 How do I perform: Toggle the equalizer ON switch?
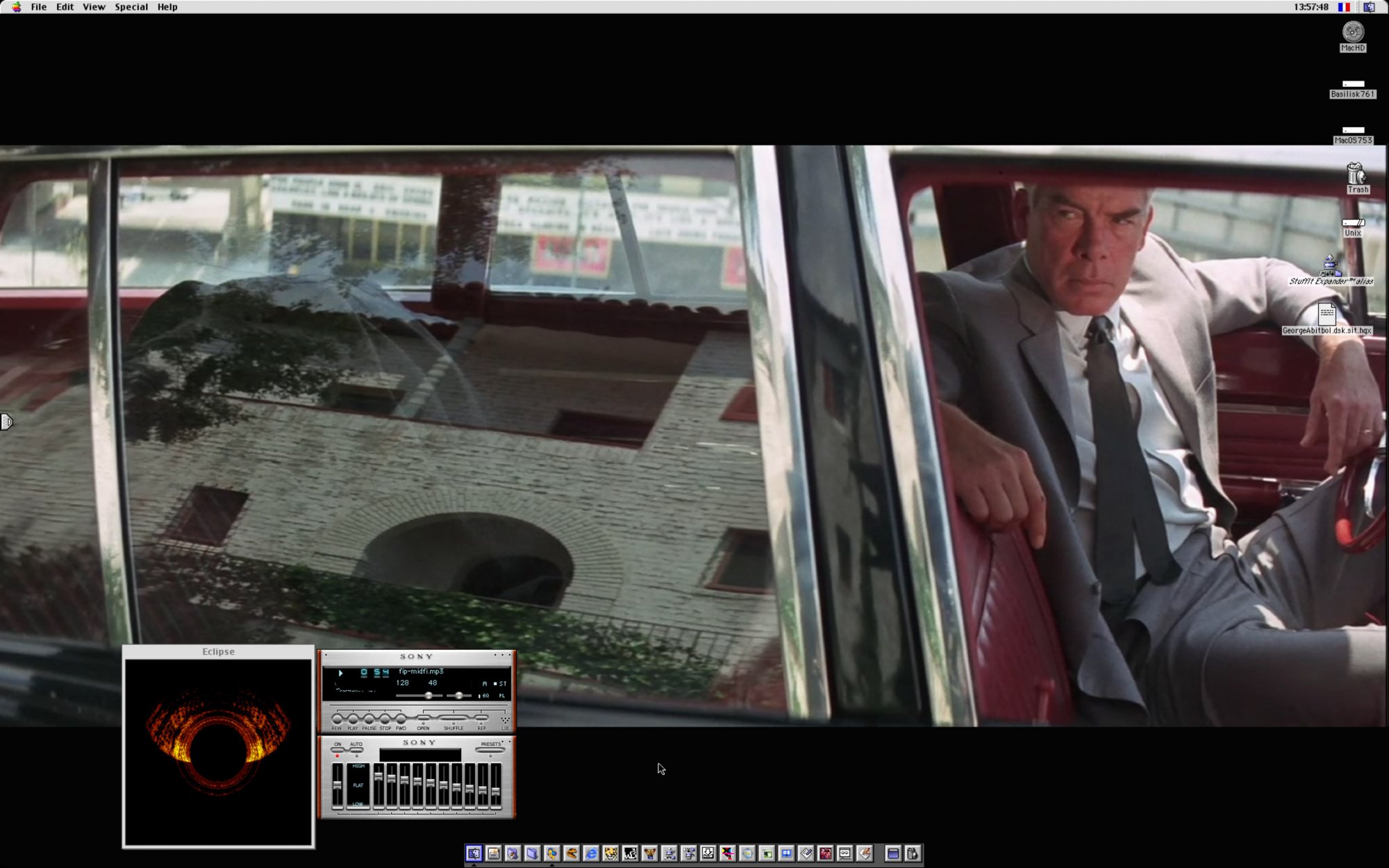coord(338,751)
